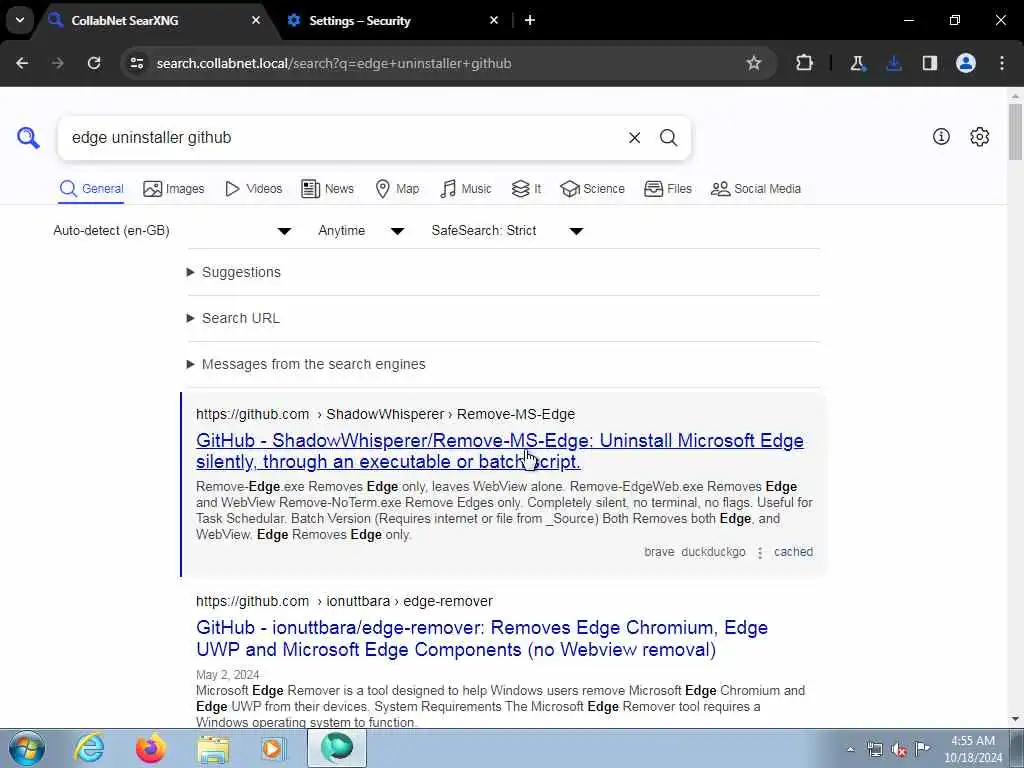Open the Extensions puzzle icon

[x=805, y=63]
